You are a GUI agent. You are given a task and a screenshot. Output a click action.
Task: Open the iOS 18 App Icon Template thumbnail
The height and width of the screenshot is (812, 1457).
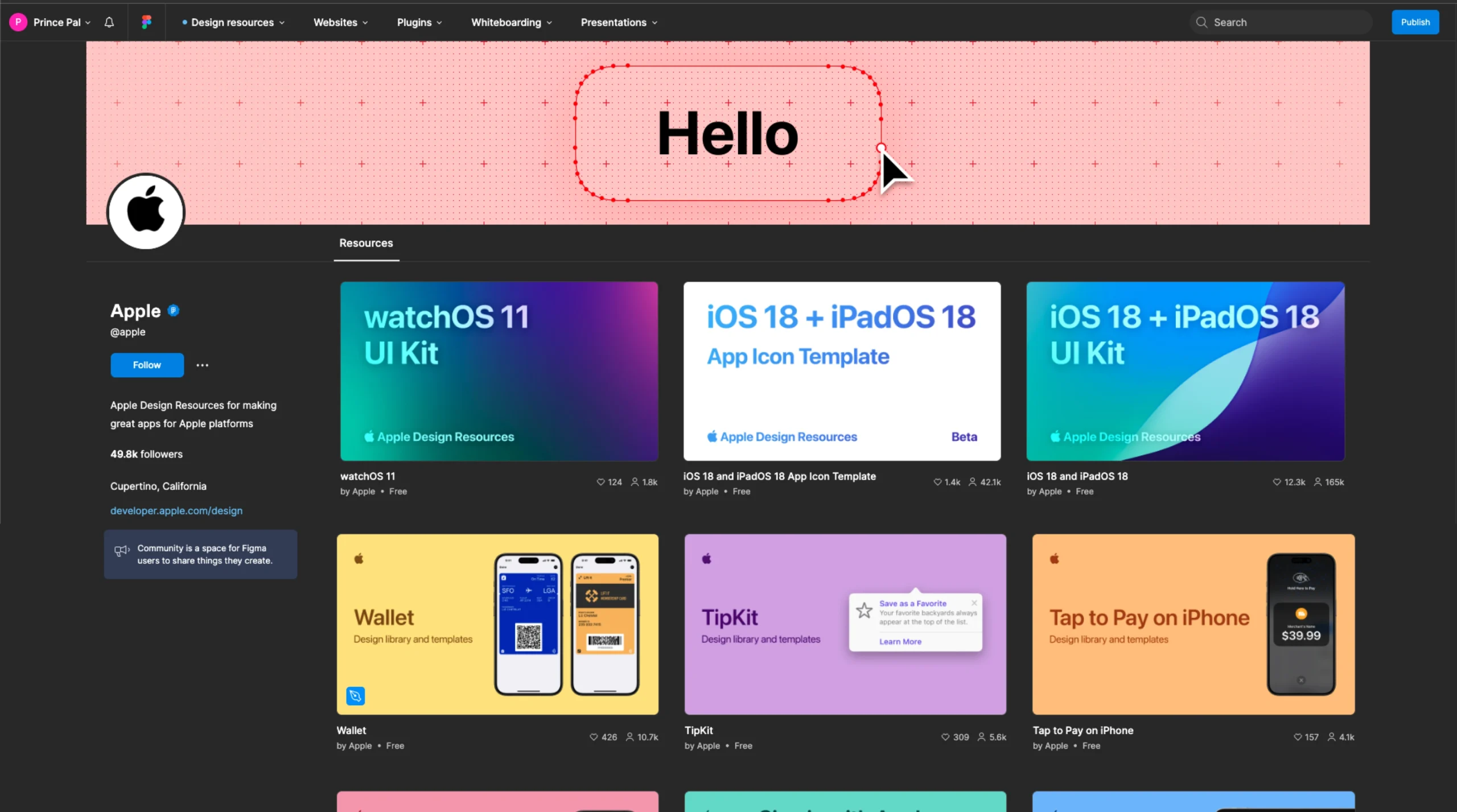click(842, 371)
